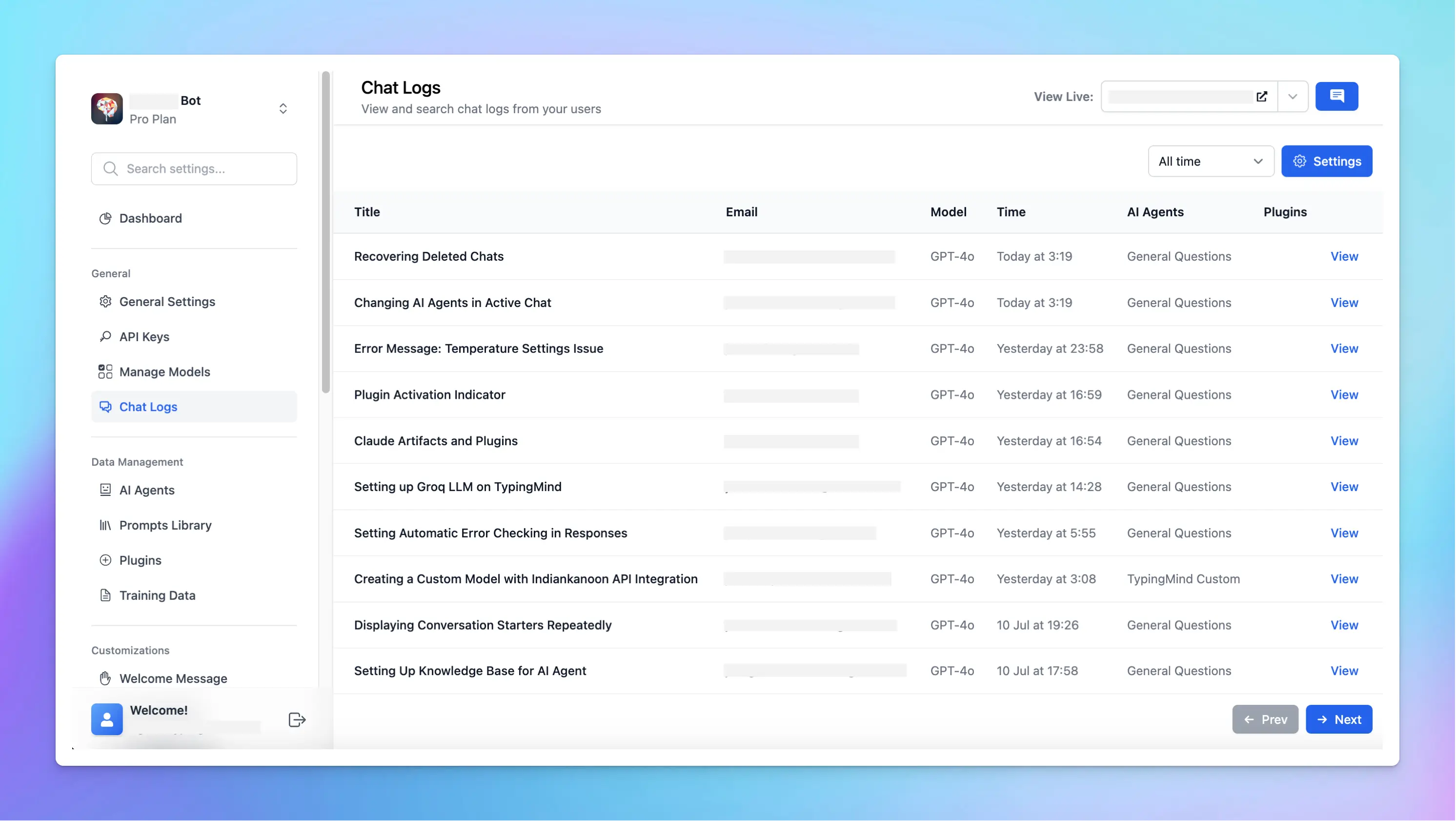Open Welcome Message under Customizations
1456x821 pixels.
click(x=172, y=678)
